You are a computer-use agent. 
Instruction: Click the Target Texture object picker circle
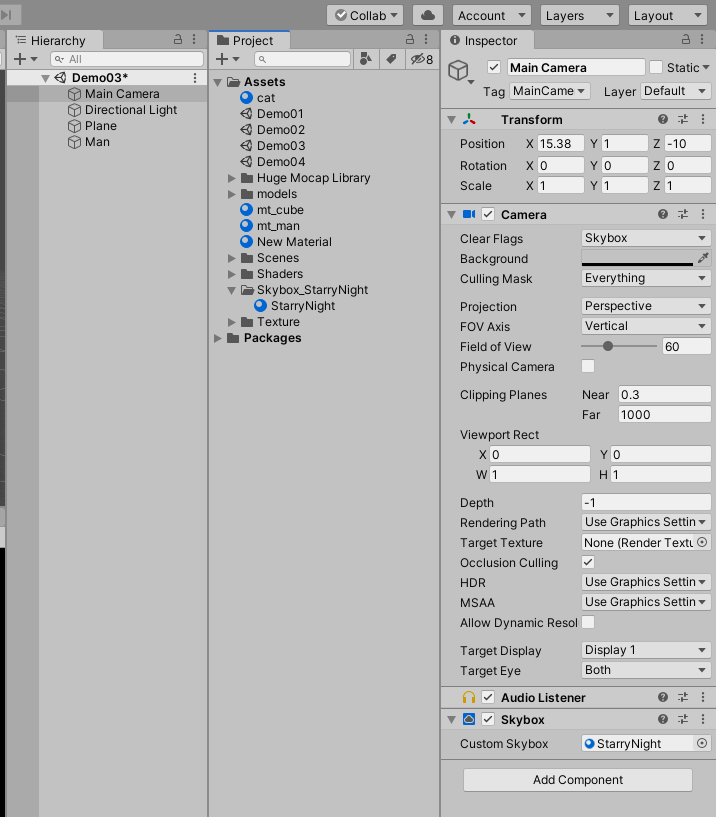[x=702, y=542]
